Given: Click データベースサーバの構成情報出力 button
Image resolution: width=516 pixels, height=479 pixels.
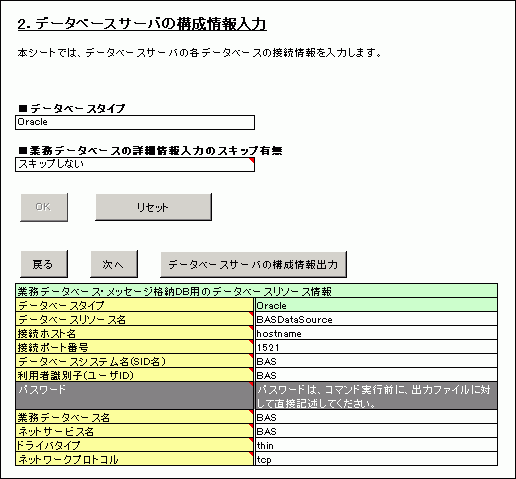Looking at the screenshot, I should (x=253, y=264).
